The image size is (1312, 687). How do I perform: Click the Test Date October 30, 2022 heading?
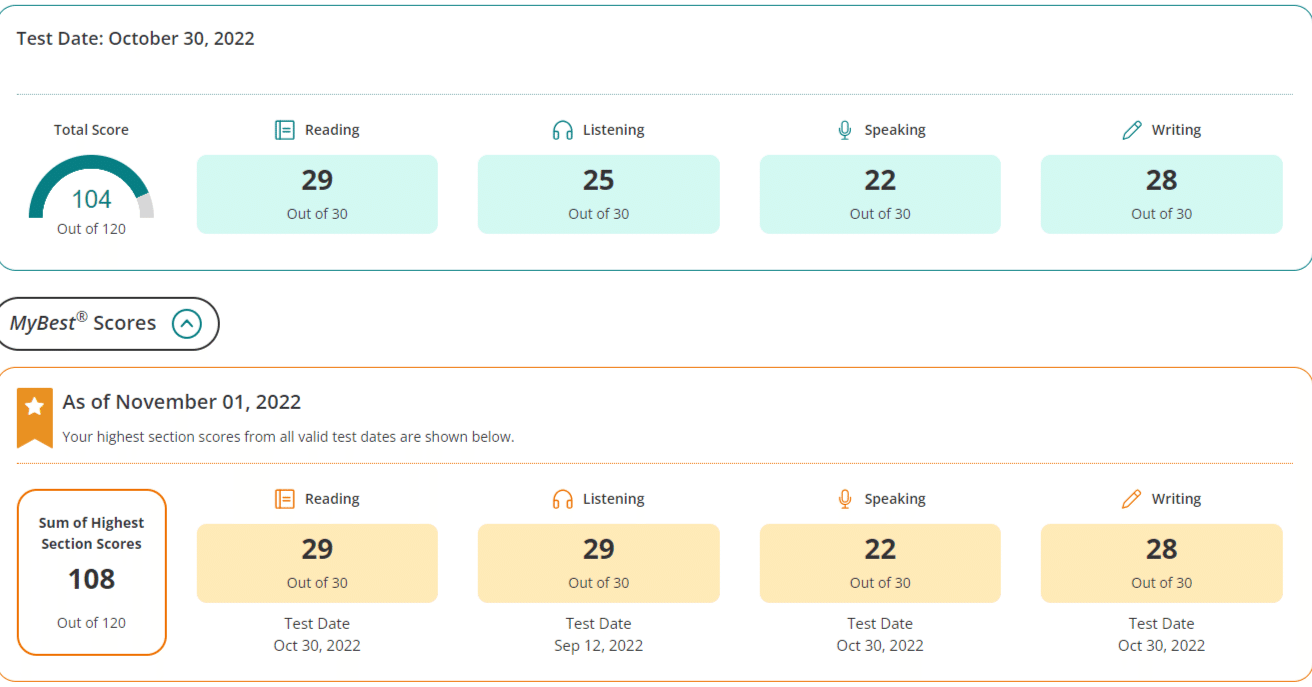click(x=136, y=39)
